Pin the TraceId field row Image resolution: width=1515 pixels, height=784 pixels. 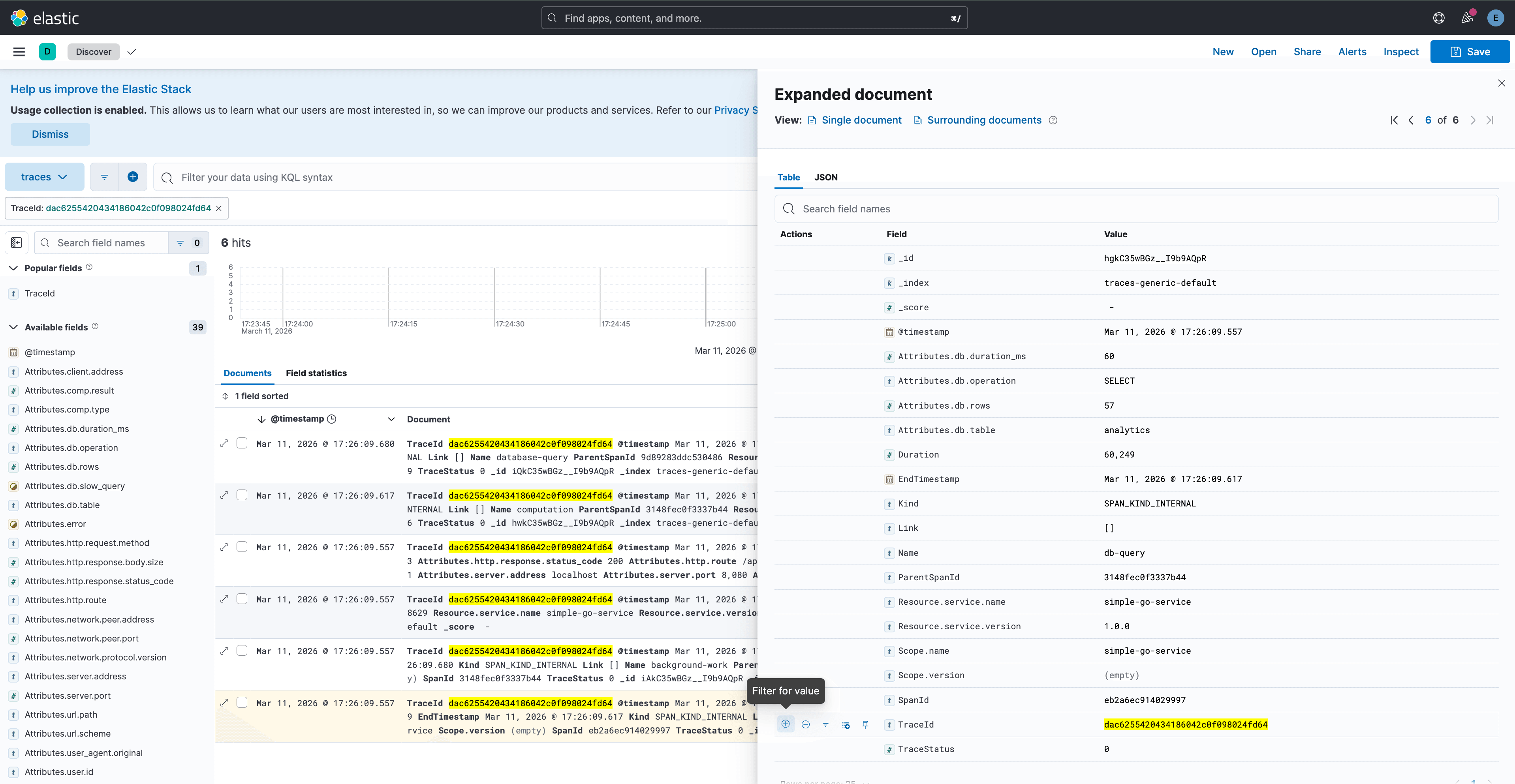pyautogui.click(x=865, y=724)
